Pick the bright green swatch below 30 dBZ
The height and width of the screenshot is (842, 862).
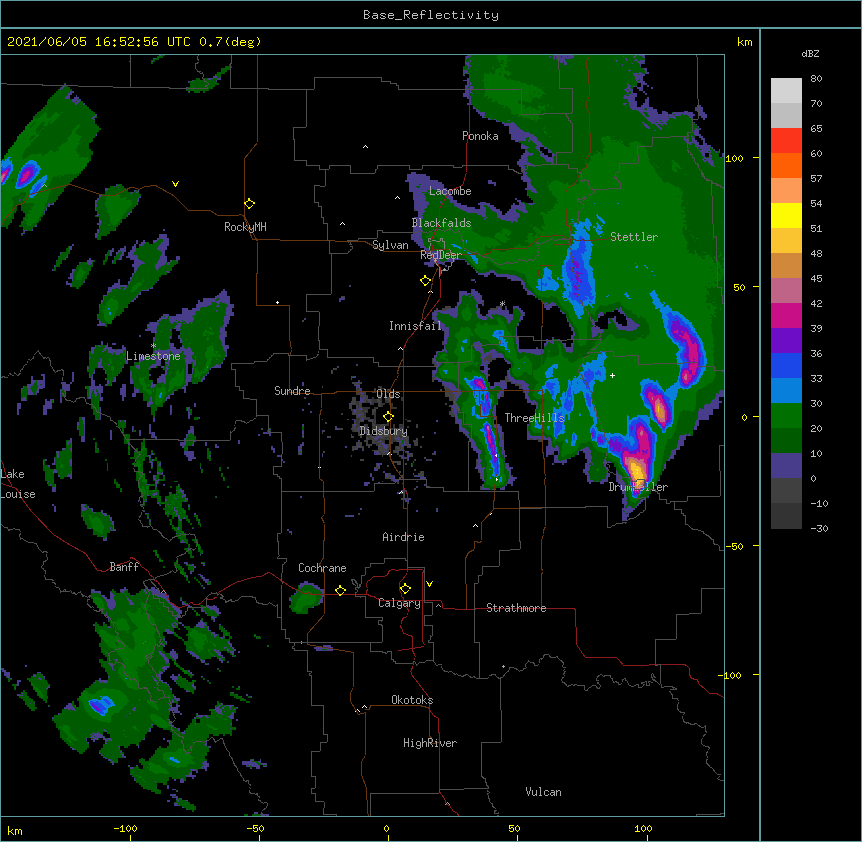coord(786,416)
